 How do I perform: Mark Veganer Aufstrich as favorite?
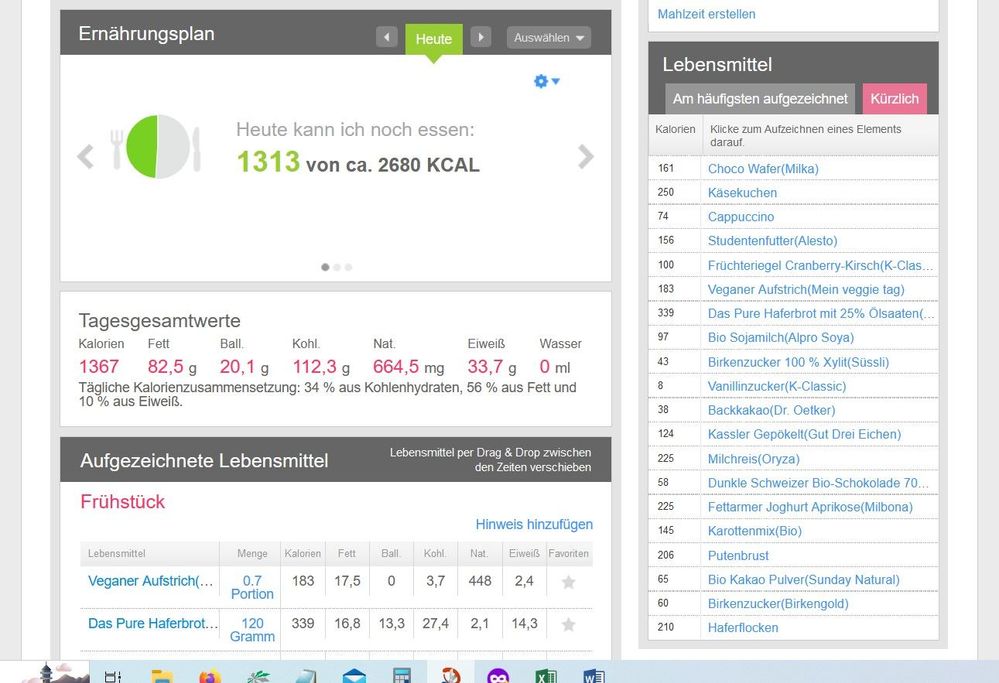coord(568,582)
